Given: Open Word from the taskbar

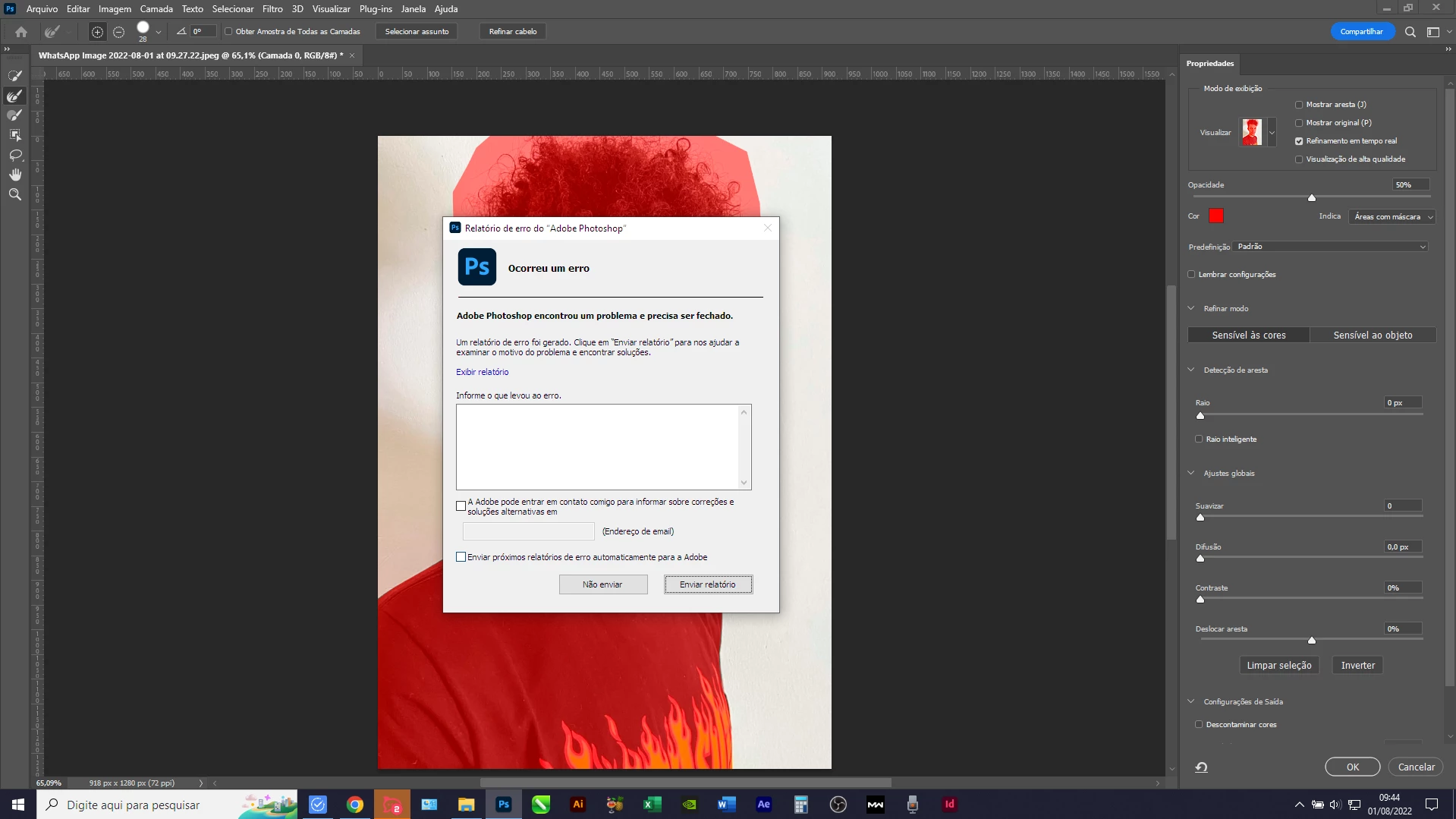Looking at the screenshot, I should pos(727,805).
